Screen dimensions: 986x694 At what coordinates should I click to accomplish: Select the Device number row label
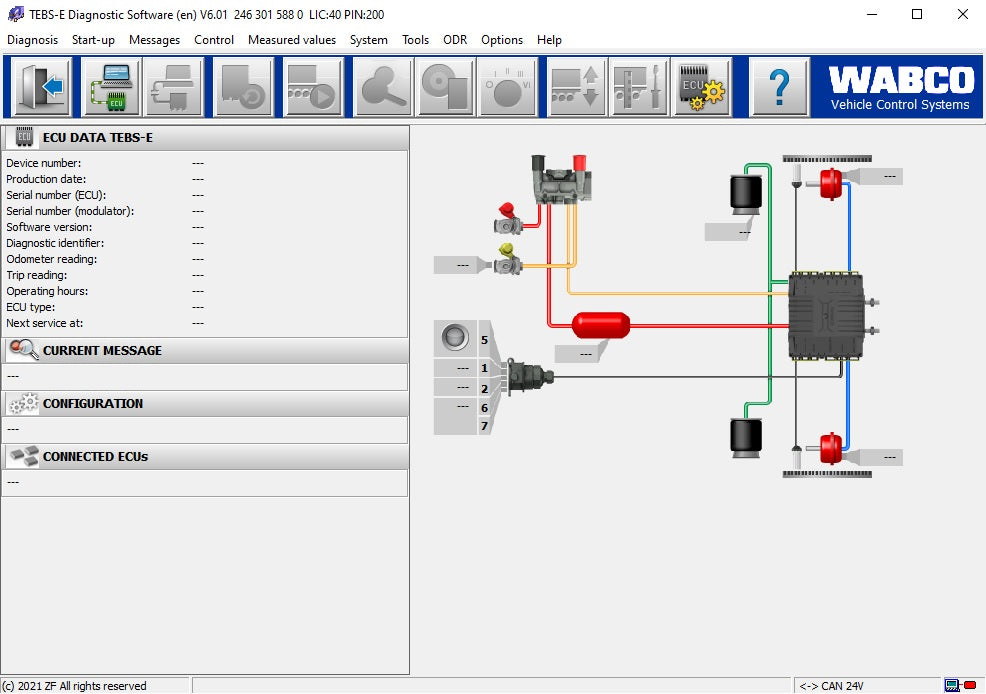pyautogui.click(x=43, y=163)
